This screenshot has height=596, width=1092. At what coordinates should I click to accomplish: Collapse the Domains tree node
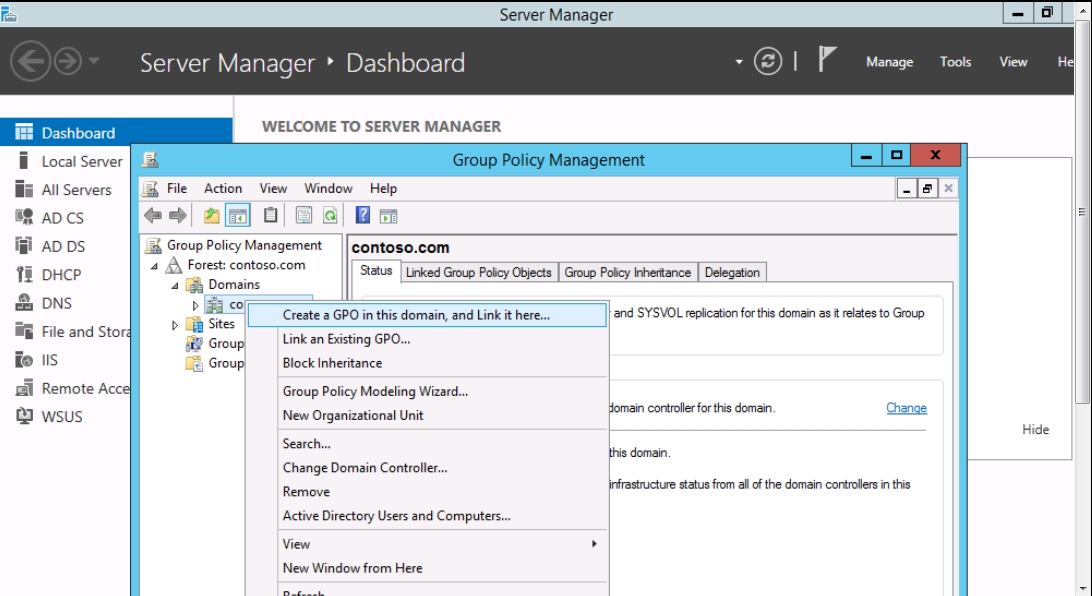pyautogui.click(x=176, y=285)
